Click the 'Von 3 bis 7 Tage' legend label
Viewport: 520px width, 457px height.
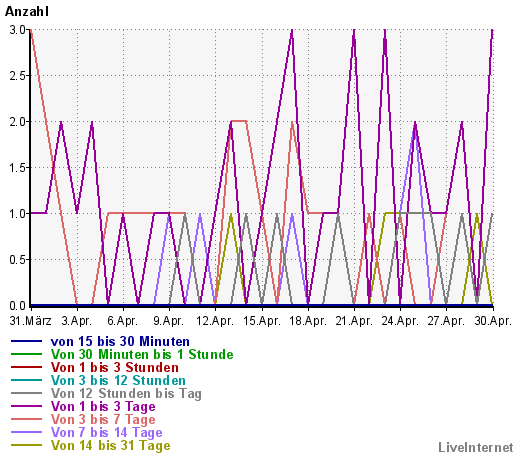point(103,419)
